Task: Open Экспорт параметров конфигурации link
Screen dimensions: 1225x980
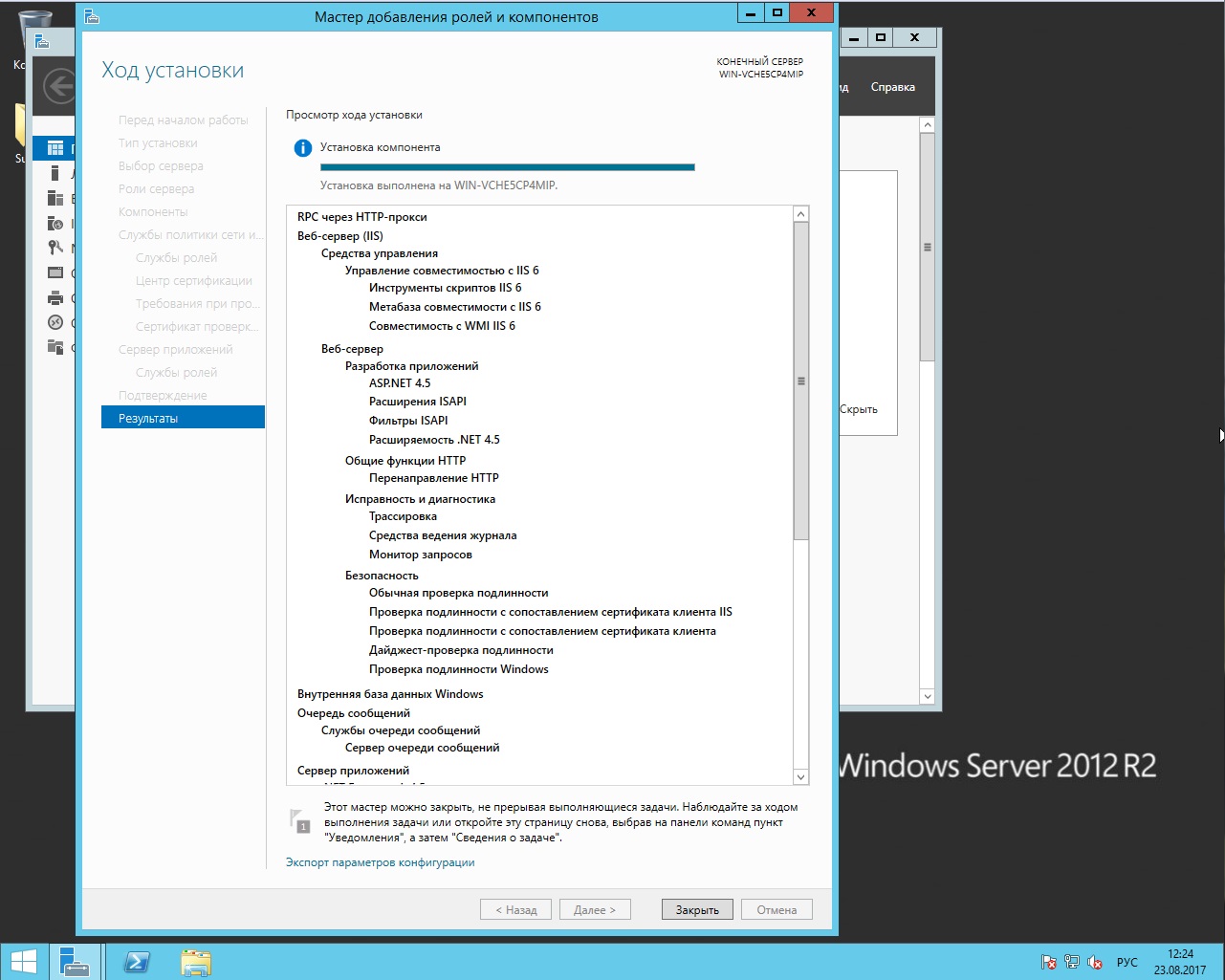Action: [x=380, y=862]
